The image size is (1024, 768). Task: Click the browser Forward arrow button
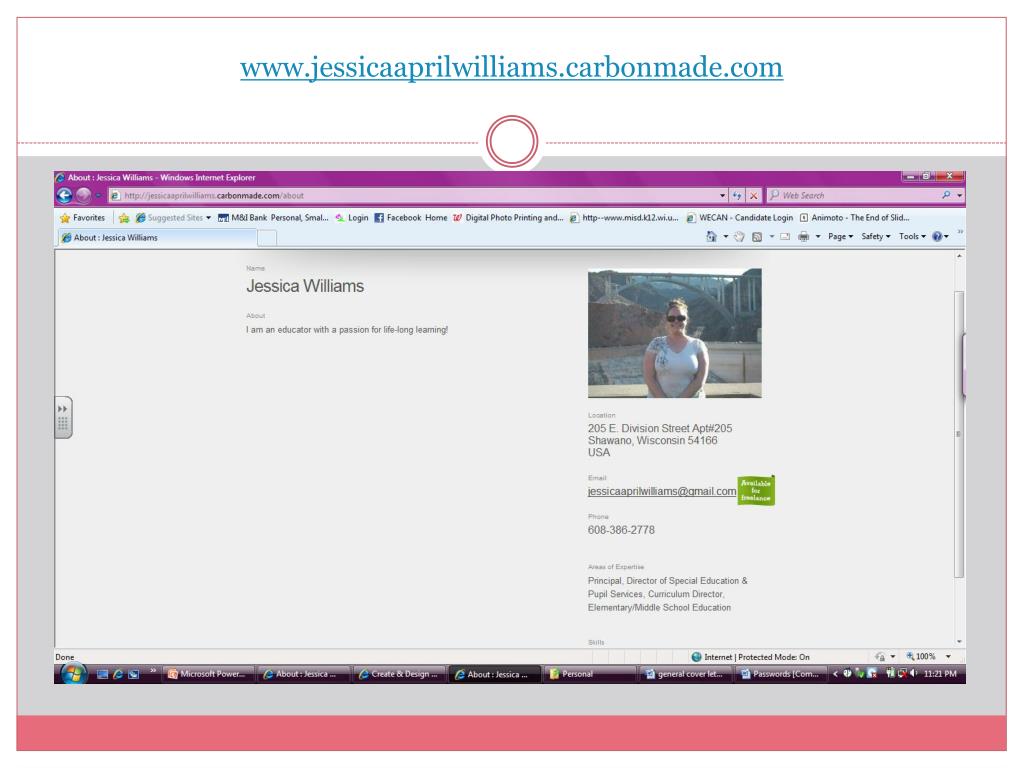[83, 195]
